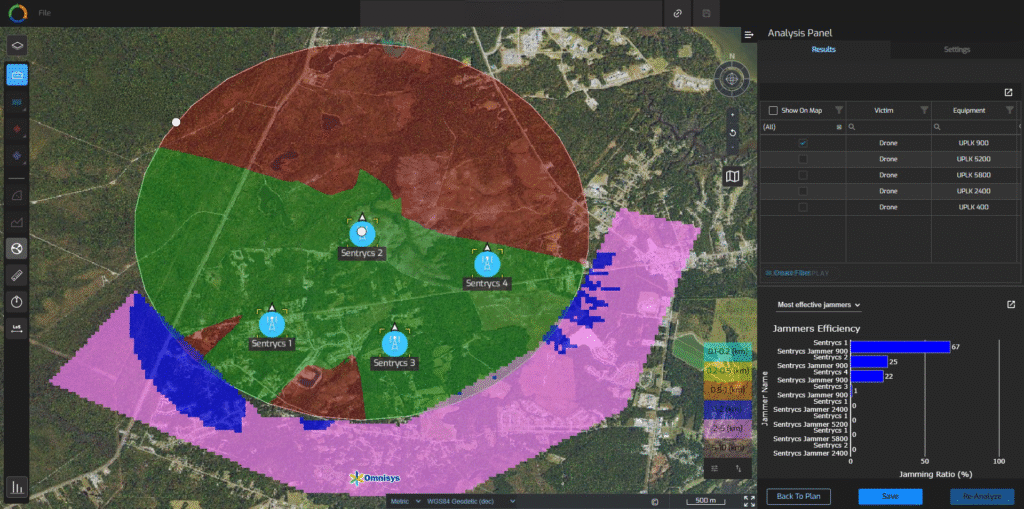Viewport: 1024px width, 509px height.
Task: Click the fullscreen expand icon on map
Action: coord(749,501)
